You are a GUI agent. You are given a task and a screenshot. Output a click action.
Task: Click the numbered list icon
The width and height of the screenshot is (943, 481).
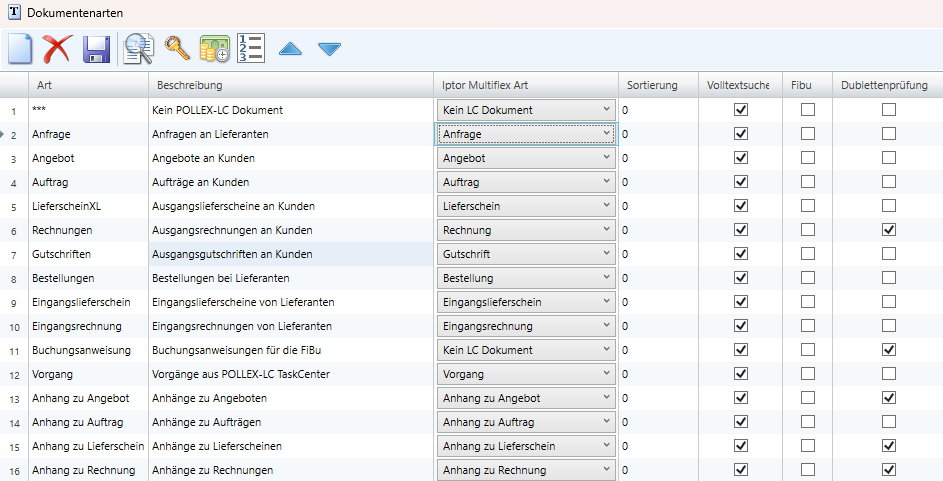pyautogui.click(x=250, y=48)
